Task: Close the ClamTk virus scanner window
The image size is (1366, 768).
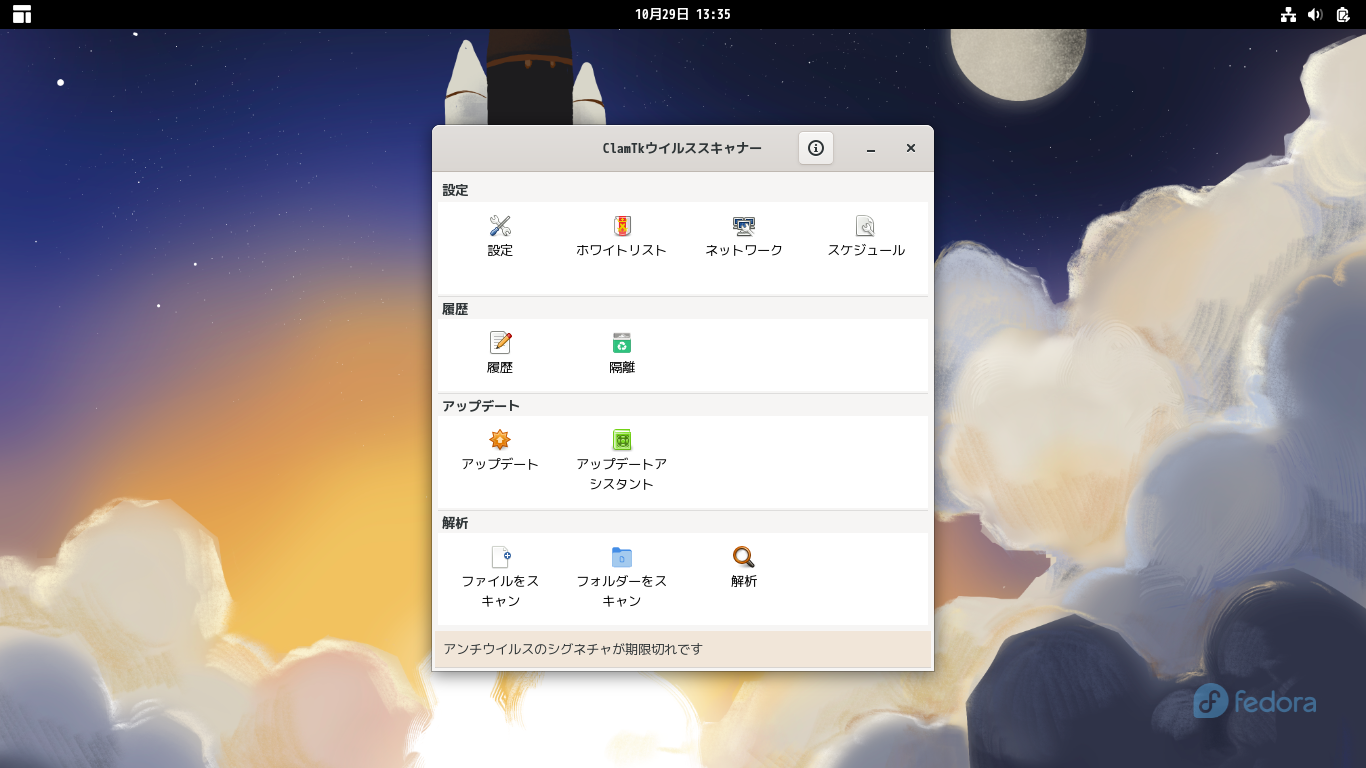Action: pyautogui.click(x=911, y=148)
